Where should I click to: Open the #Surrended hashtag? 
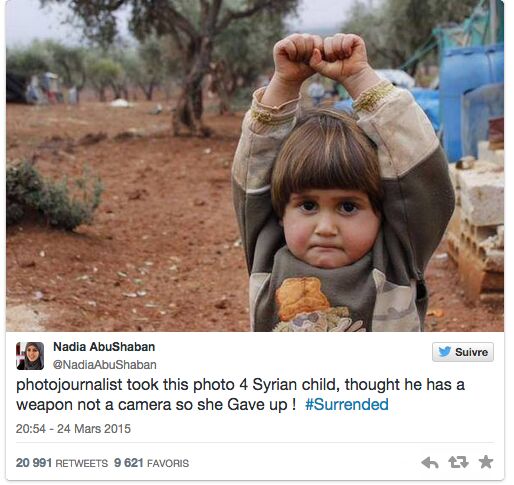click(x=347, y=404)
